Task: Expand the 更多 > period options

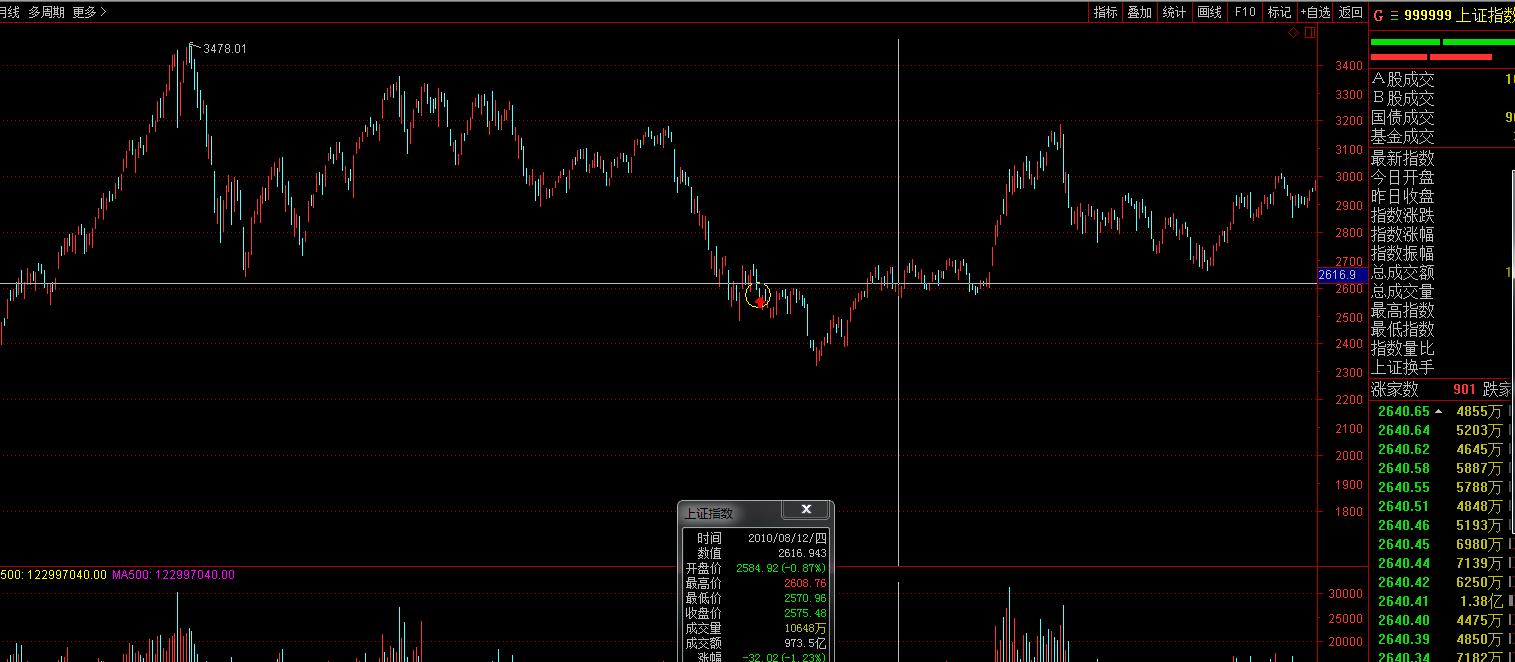Action: coord(89,12)
